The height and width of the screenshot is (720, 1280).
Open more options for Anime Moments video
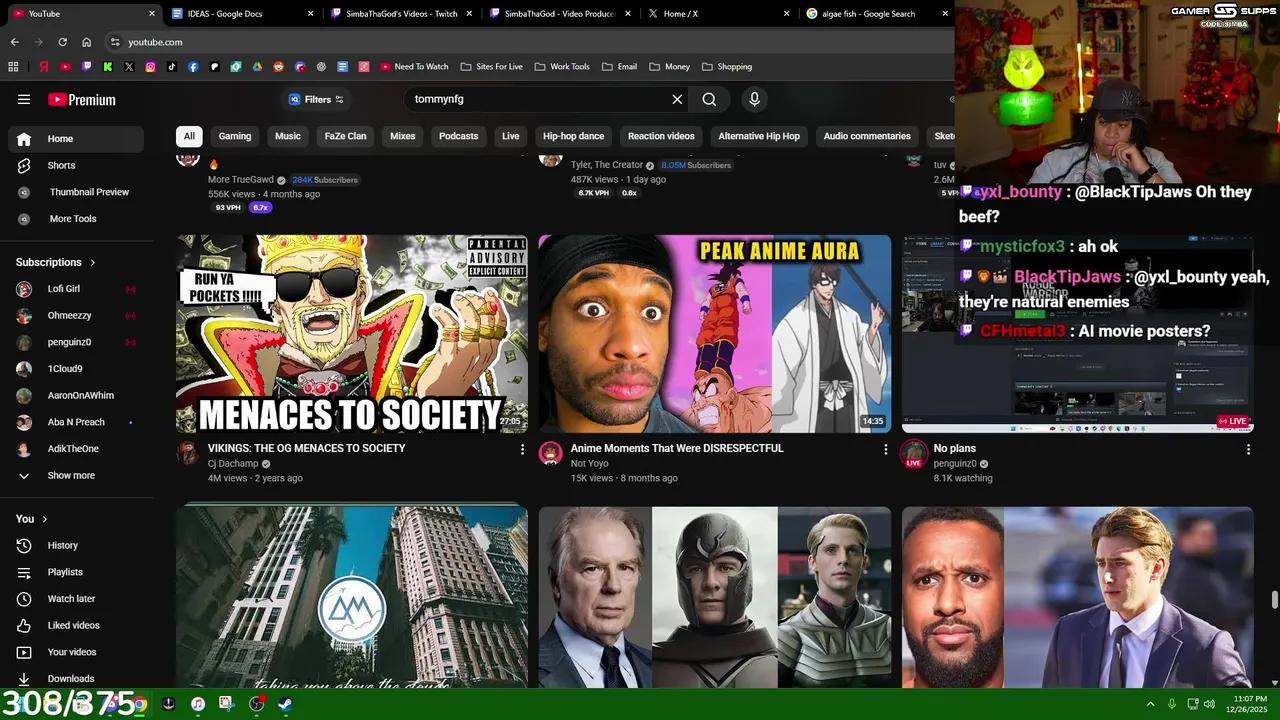[885, 450]
